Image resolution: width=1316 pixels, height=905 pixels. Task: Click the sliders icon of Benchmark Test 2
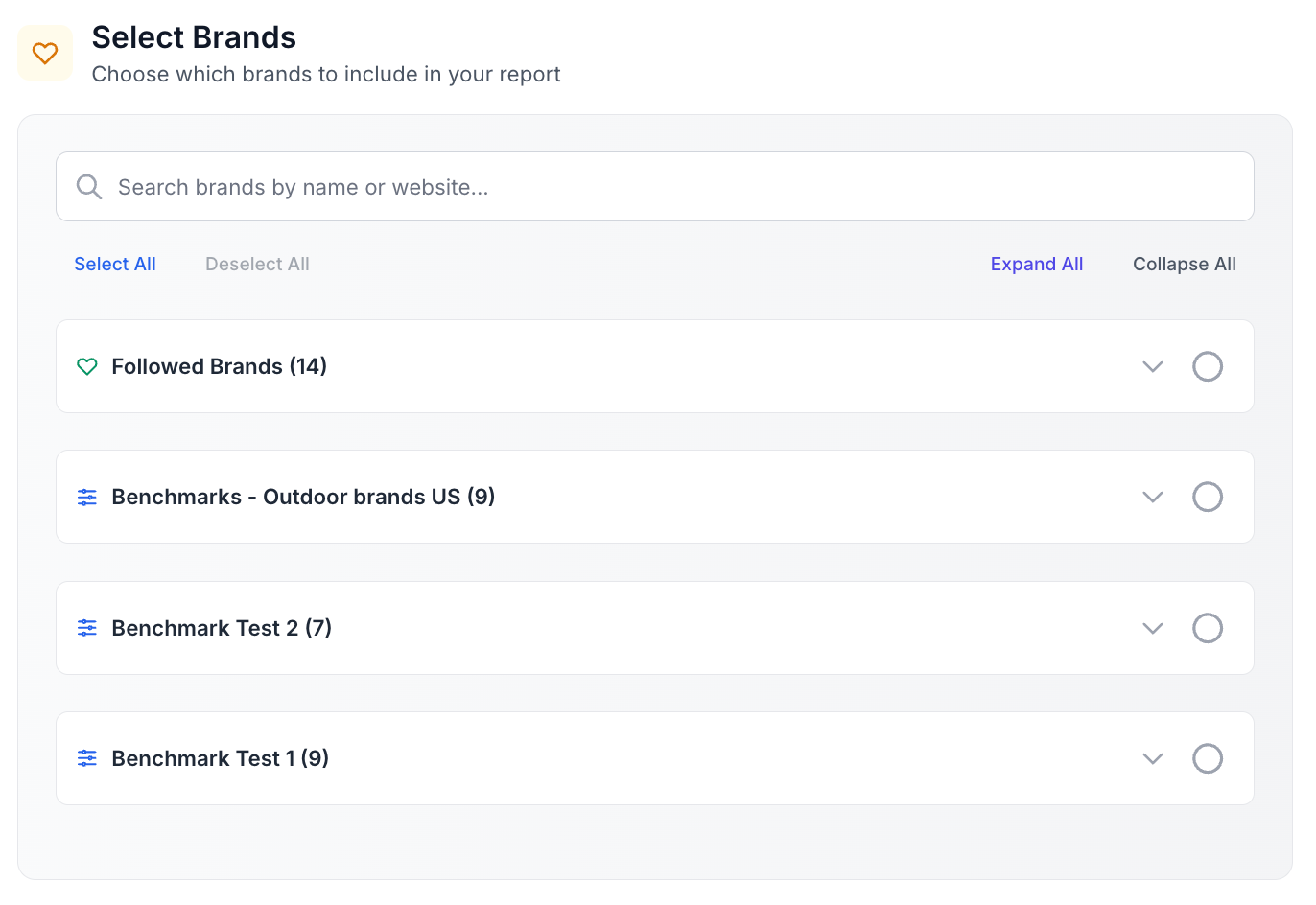[87, 628]
